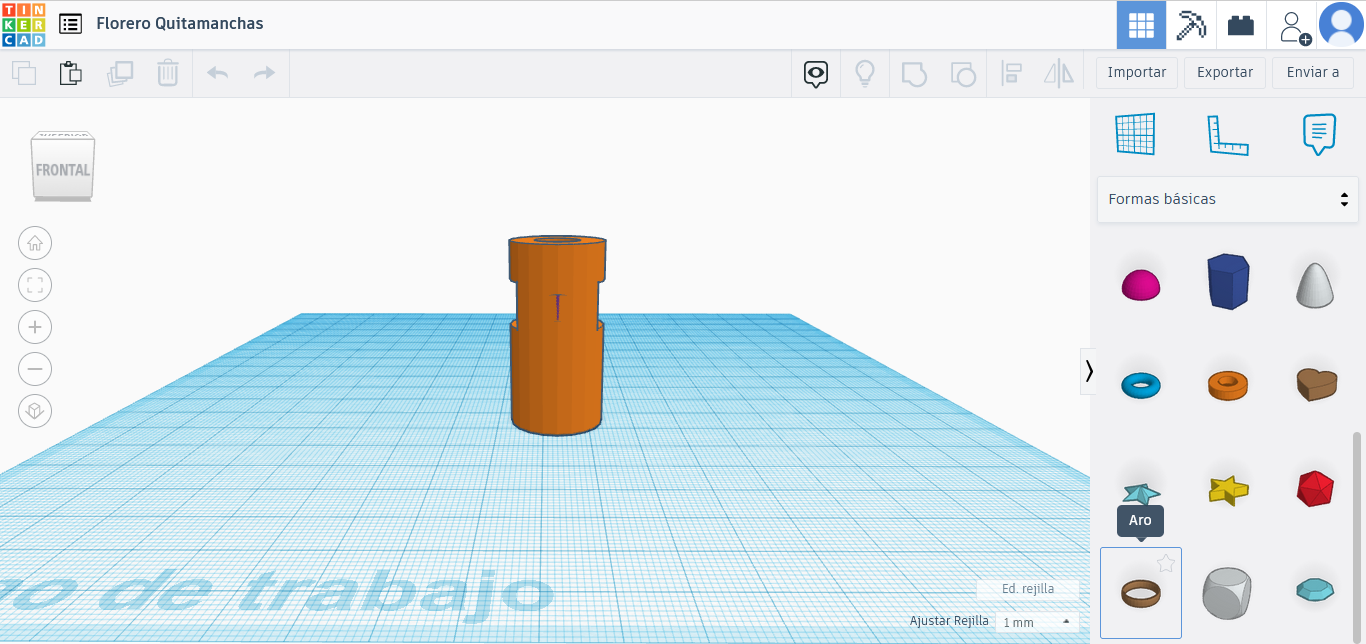1366x644 pixels.
Task: Click the Copy toolbar icon
Action: 24,73
